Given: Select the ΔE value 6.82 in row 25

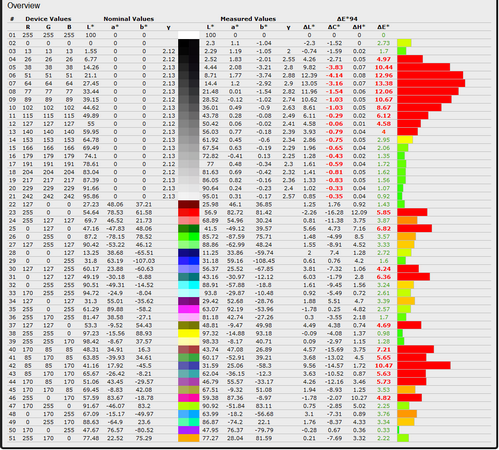Looking at the screenshot, I should click(x=384, y=229).
